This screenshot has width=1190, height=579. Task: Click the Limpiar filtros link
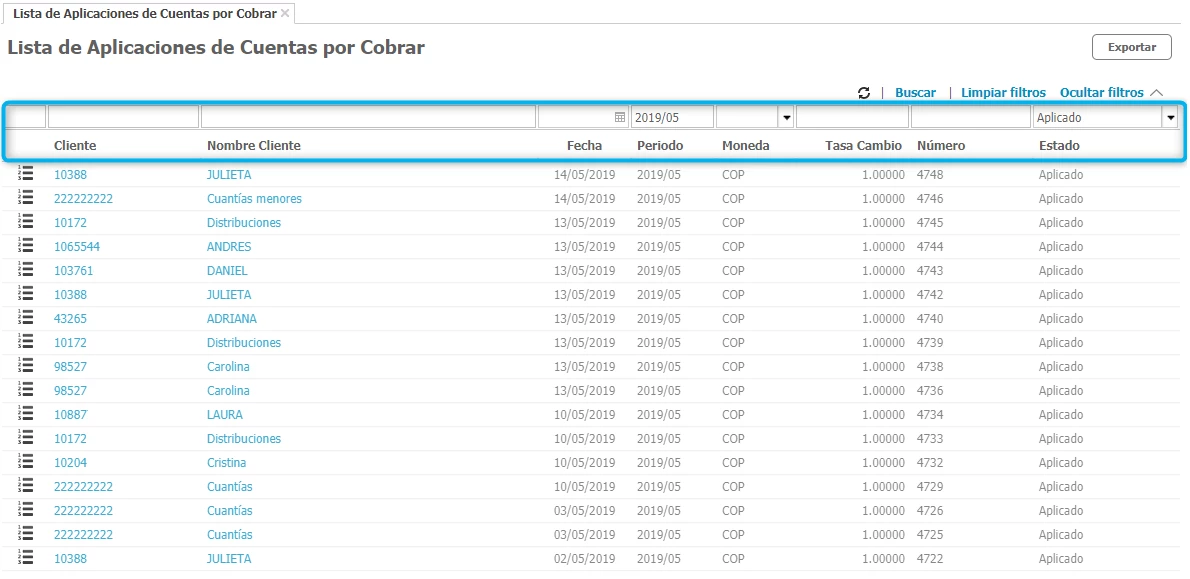click(1003, 93)
